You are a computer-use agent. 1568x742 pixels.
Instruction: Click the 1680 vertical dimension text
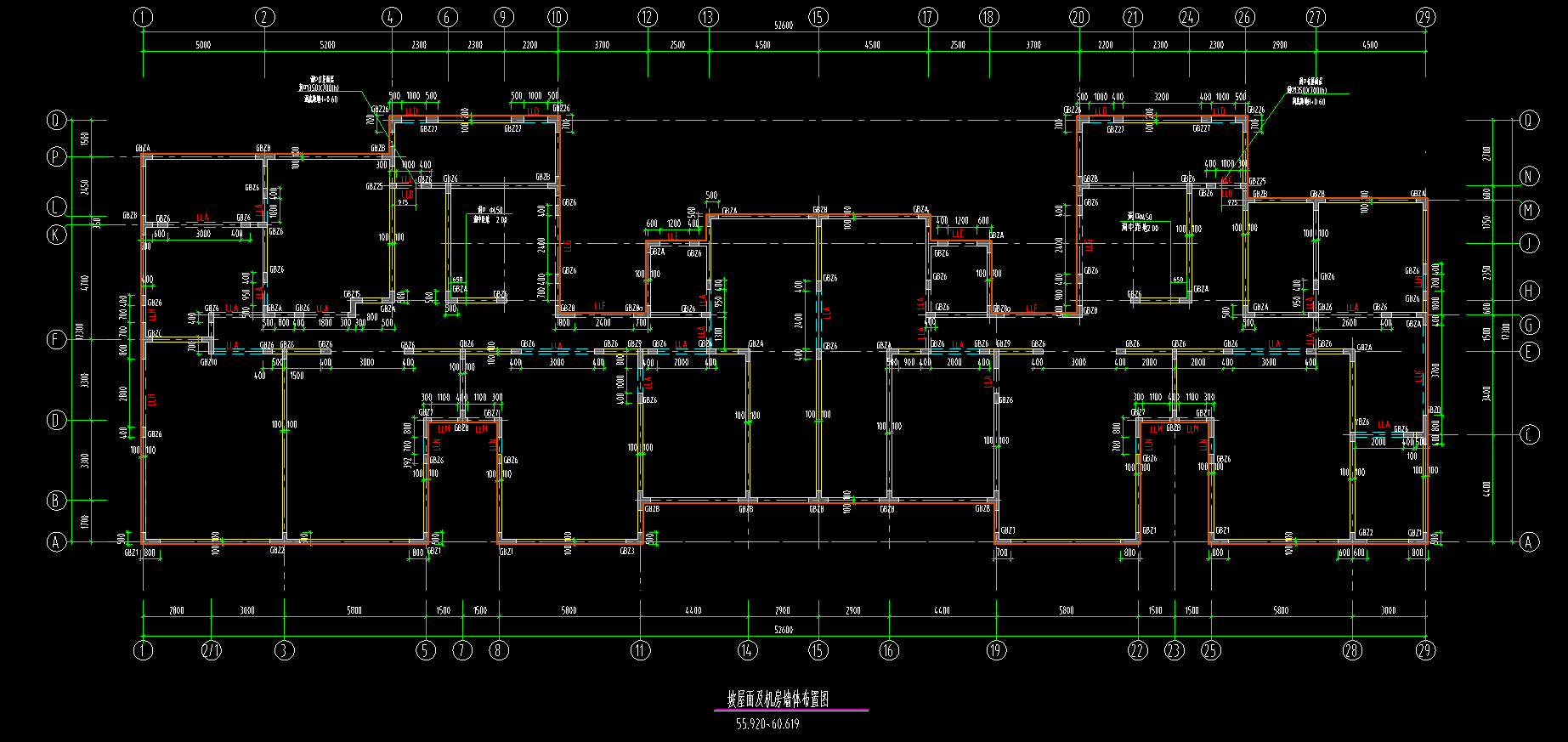click(x=84, y=139)
